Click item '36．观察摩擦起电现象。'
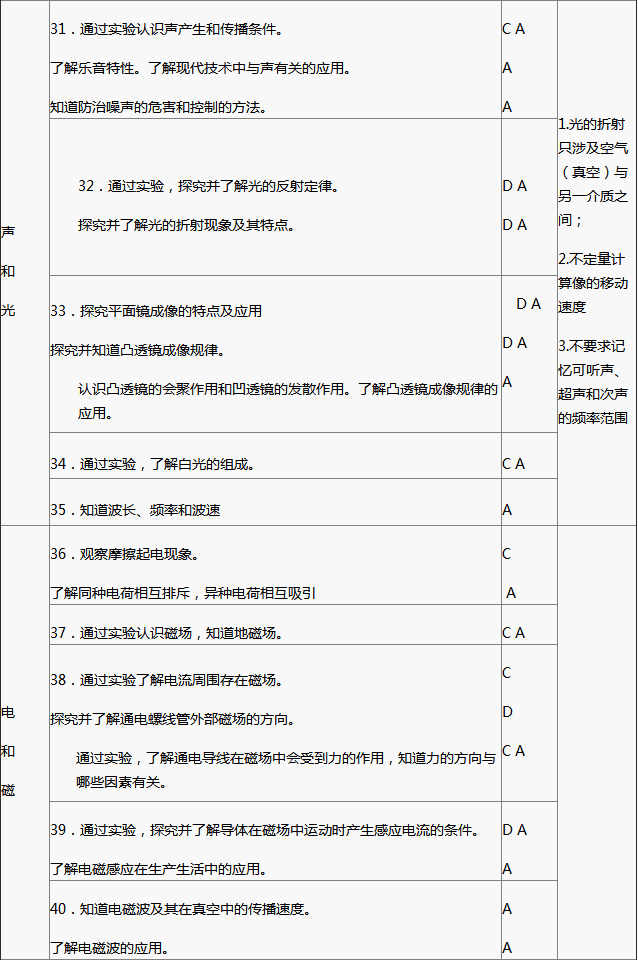The image size is (638, 960). [x=125, y=554]
